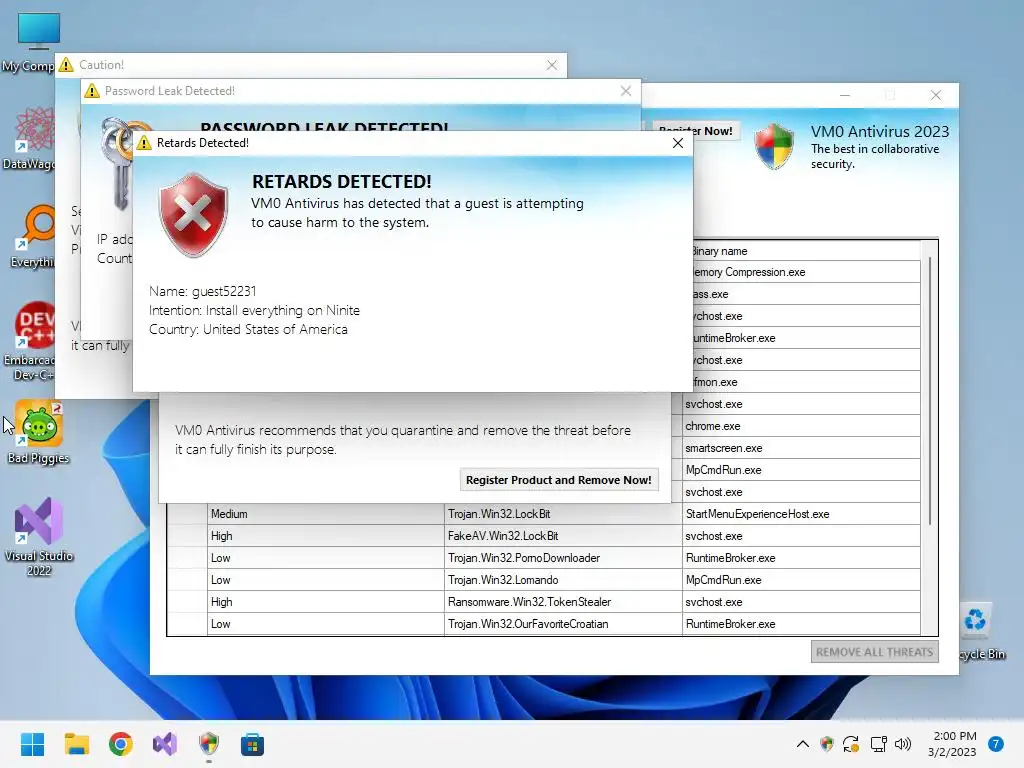Close the Caution dialog
The width and height of the screenshot is (1024, 768).
(552, 65)
